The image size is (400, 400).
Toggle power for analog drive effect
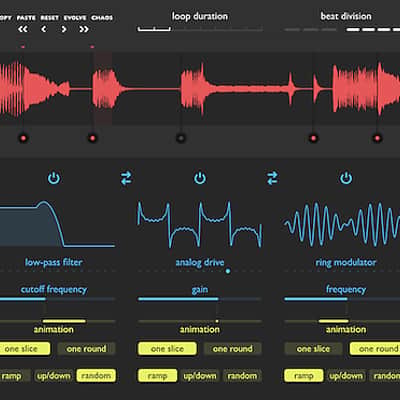pos(200,178)
